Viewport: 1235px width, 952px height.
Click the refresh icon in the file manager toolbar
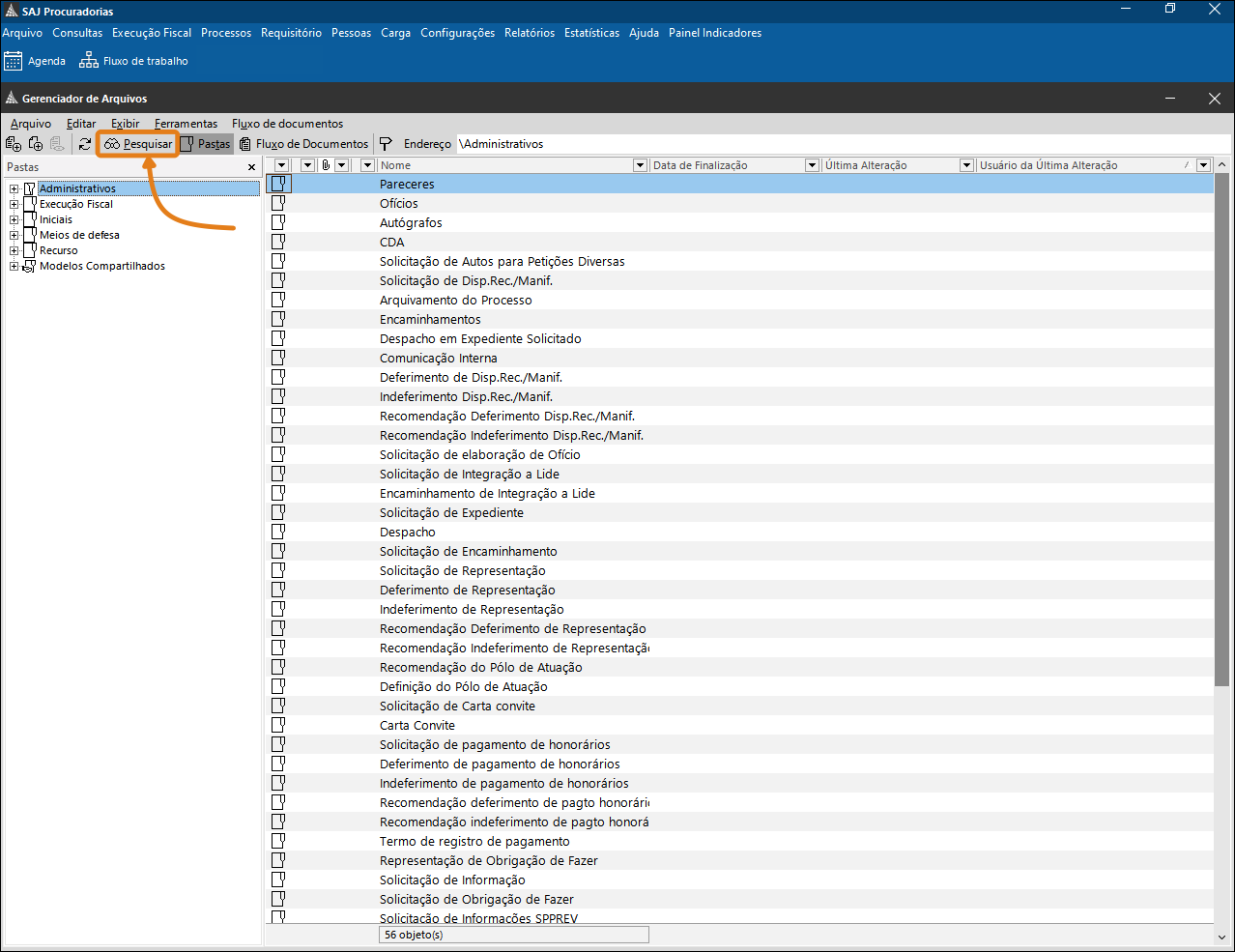pyautogui.click(x=85, y=144)
